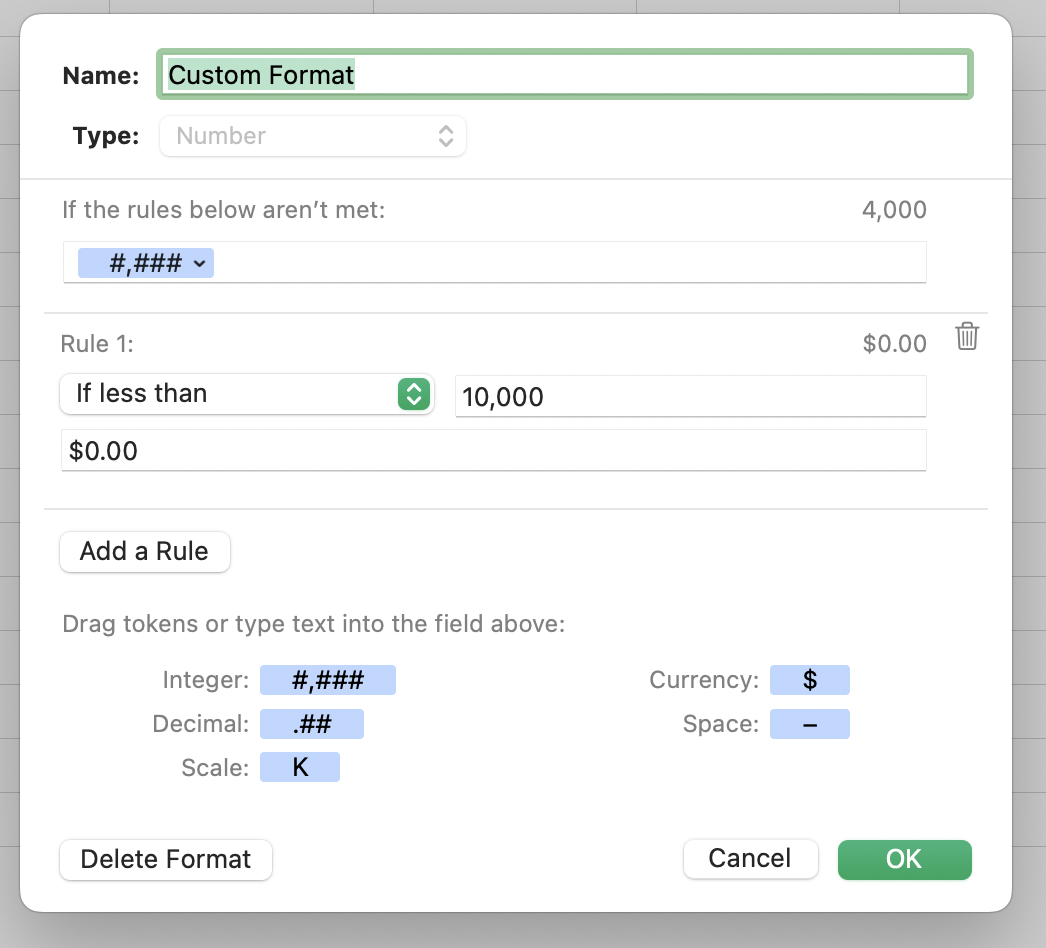
Task: Confirm the format with OK
Action: click(904, 860)
